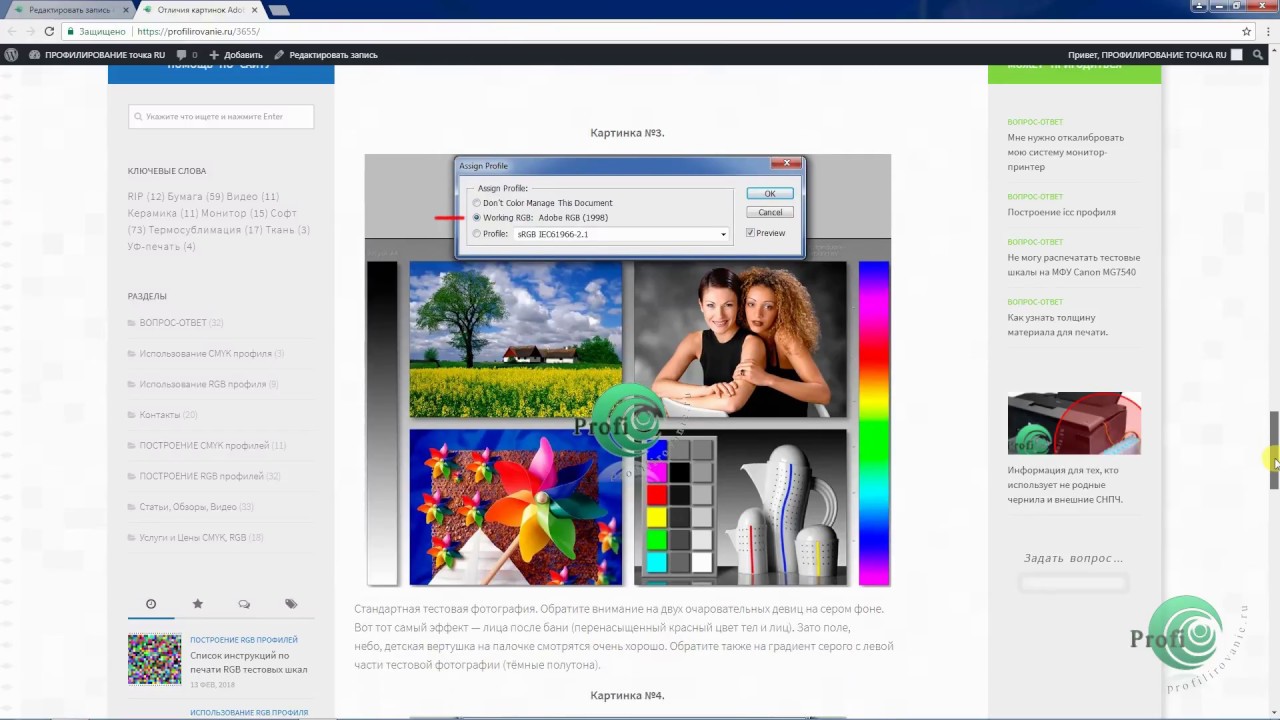Open the Canon MG7540 test scale question
Image resolution: width=1280 pixels, height=720 pixels.
coord(1072,265)
